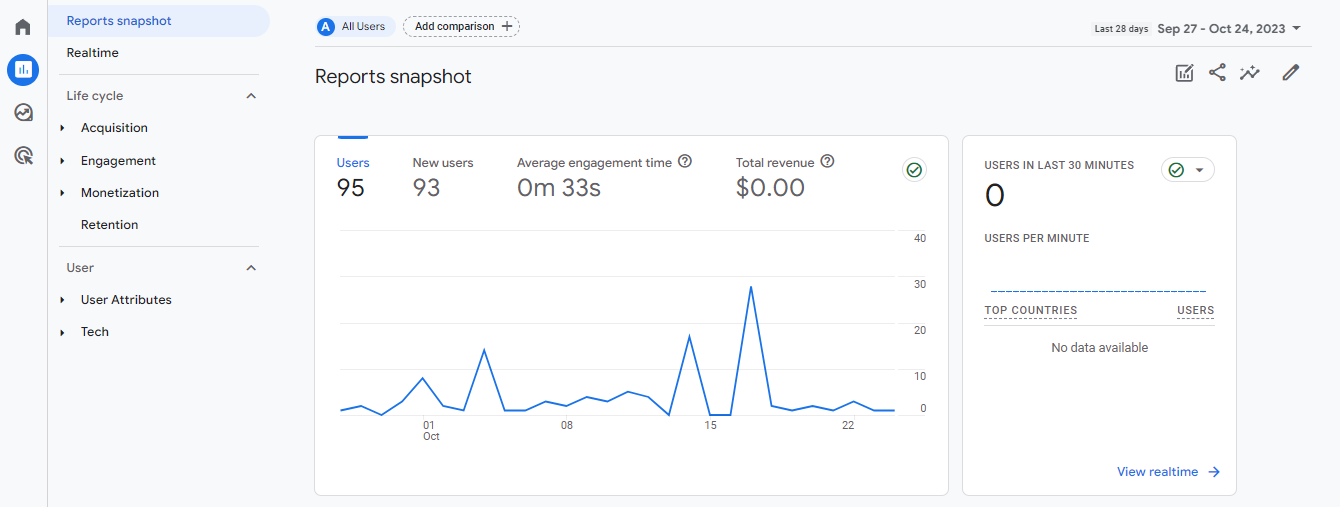
Task: Open the Advertising cursor-target icon
Action: click(23, 155)
